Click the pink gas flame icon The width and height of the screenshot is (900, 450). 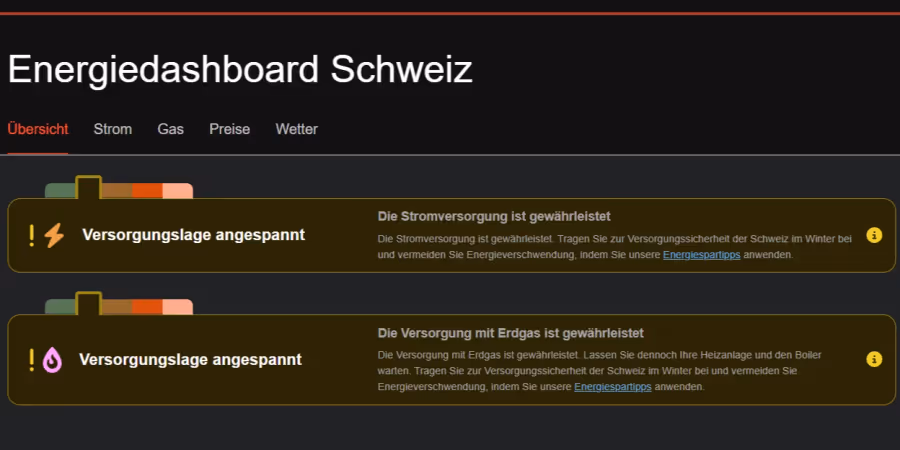click(x=52, y=359)
